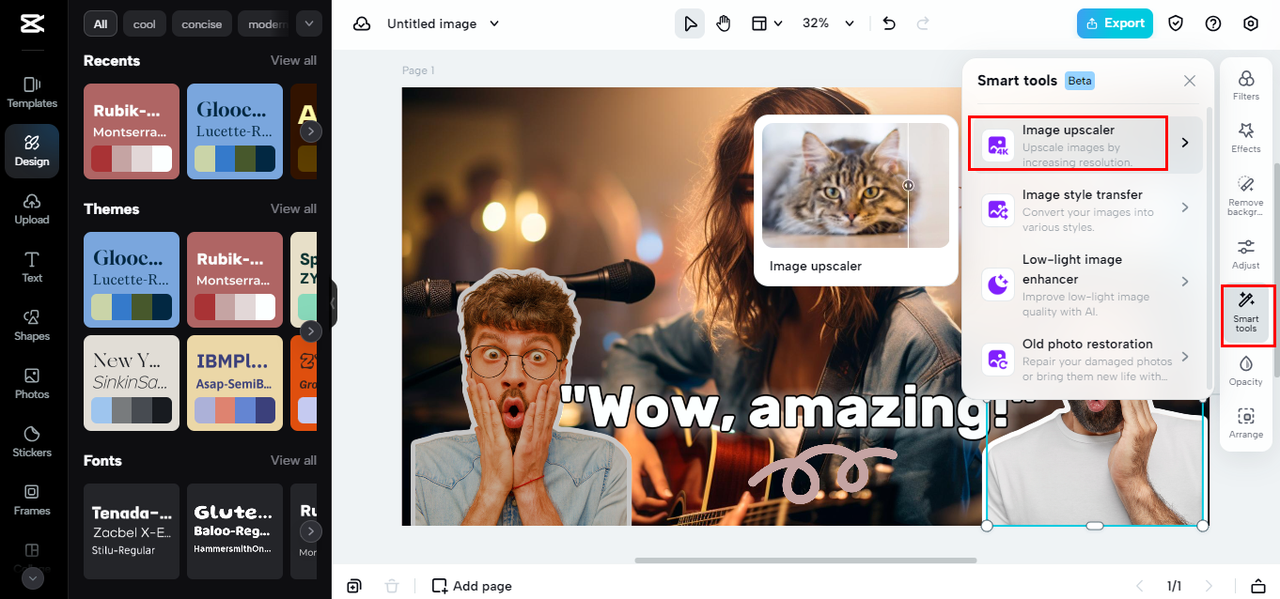Open the Frames panel
Viewport: 1280px width, 599px height.
pyautogui.click(x=32, y=499)
